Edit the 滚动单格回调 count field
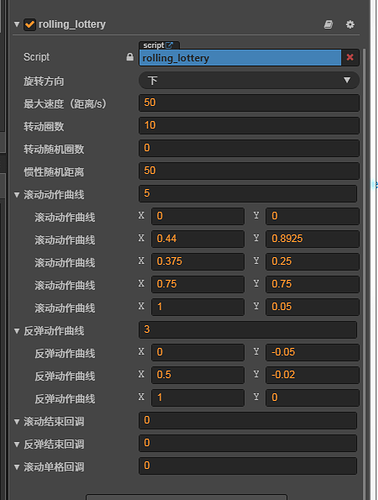Image resolution: width=378 pixels, height=500 pixels. click(x=248, y=466)
